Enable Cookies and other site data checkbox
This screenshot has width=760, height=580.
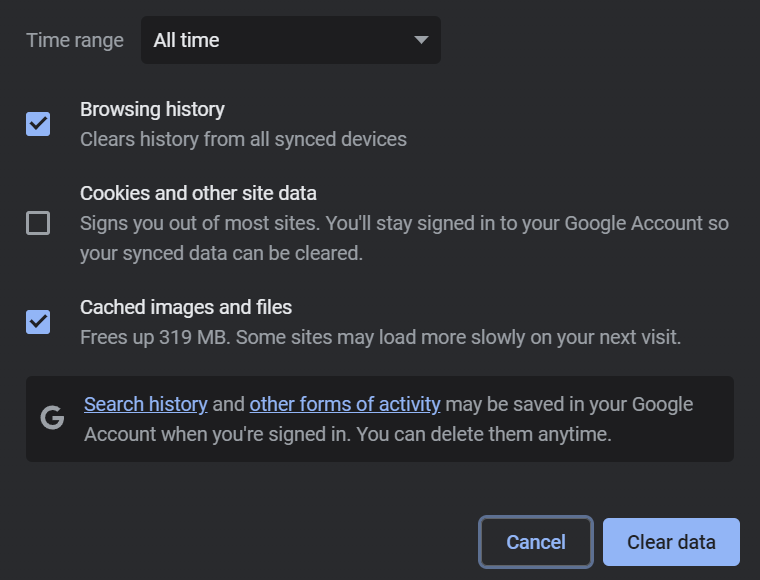click(38, 223)
